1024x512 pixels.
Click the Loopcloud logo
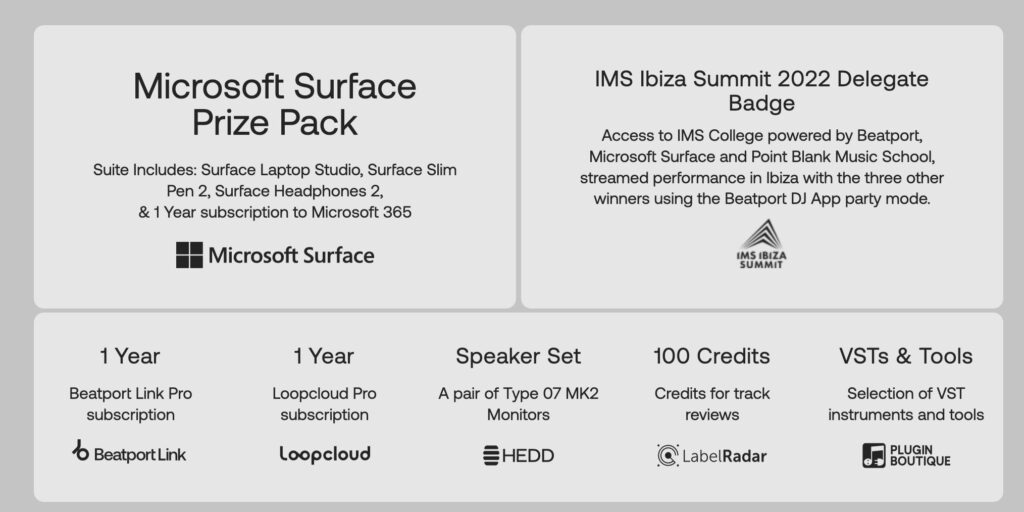[x=324, y=454]
